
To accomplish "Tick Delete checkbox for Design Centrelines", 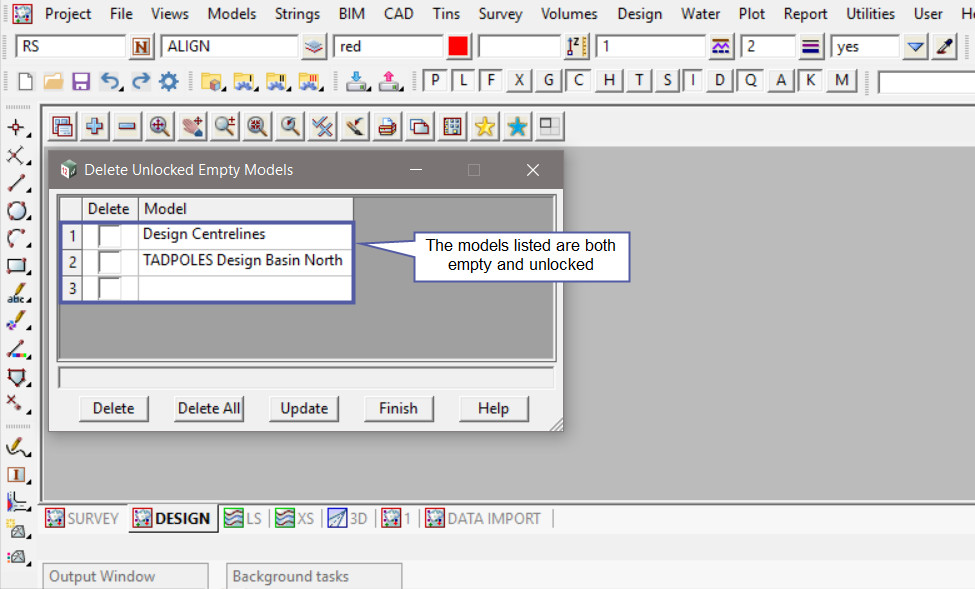I will (x=109, y=235).
